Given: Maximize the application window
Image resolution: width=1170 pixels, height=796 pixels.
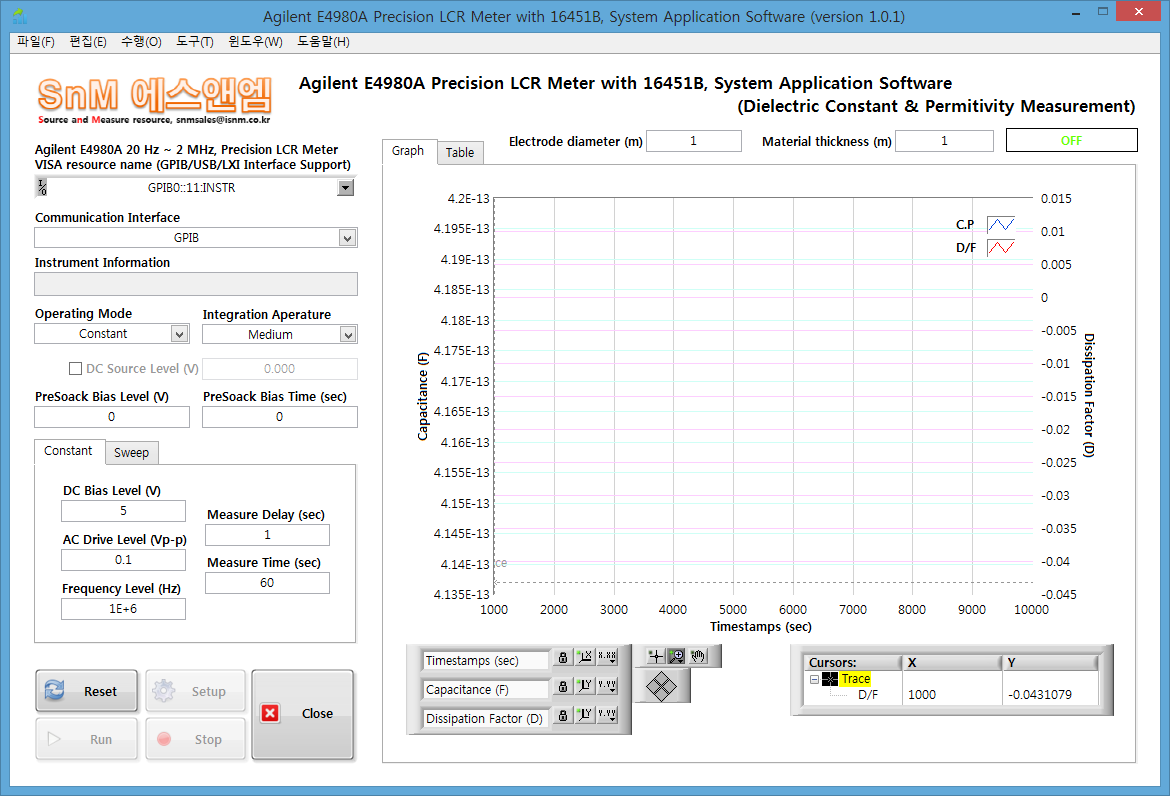Looking at the screenshot, I should click(x=1103, y=11).
